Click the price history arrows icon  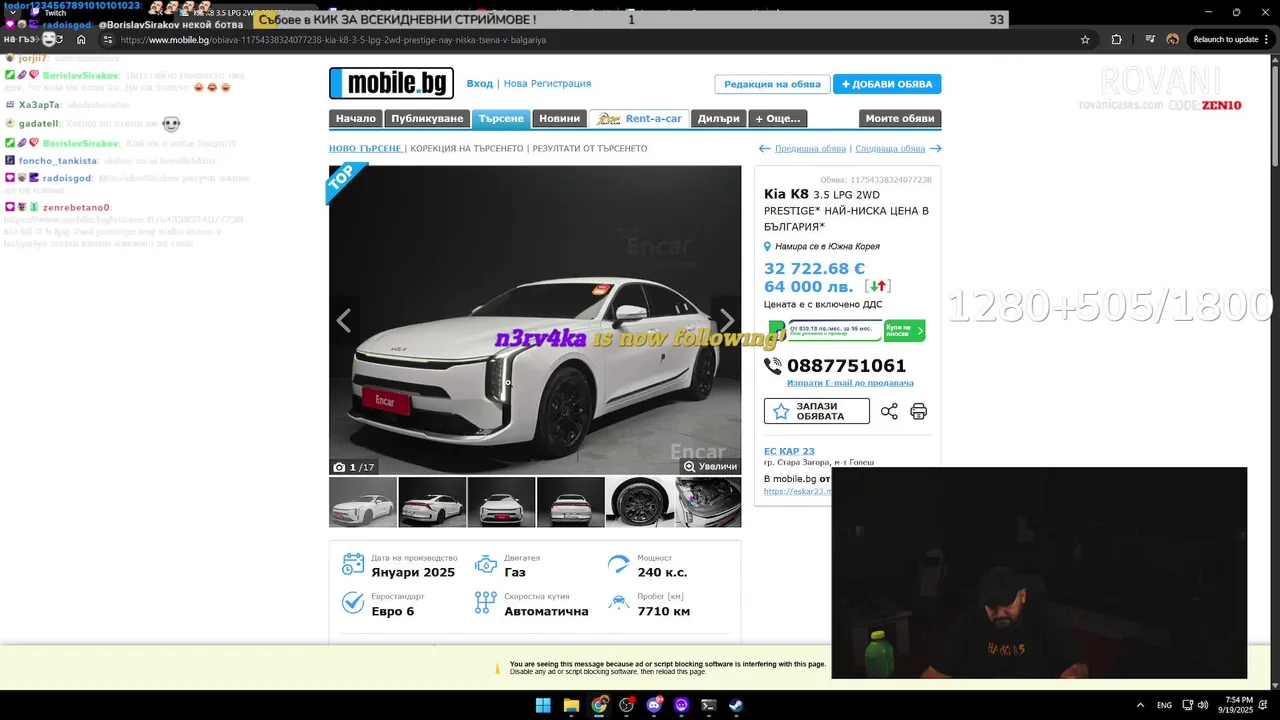[x=877, y=287]
